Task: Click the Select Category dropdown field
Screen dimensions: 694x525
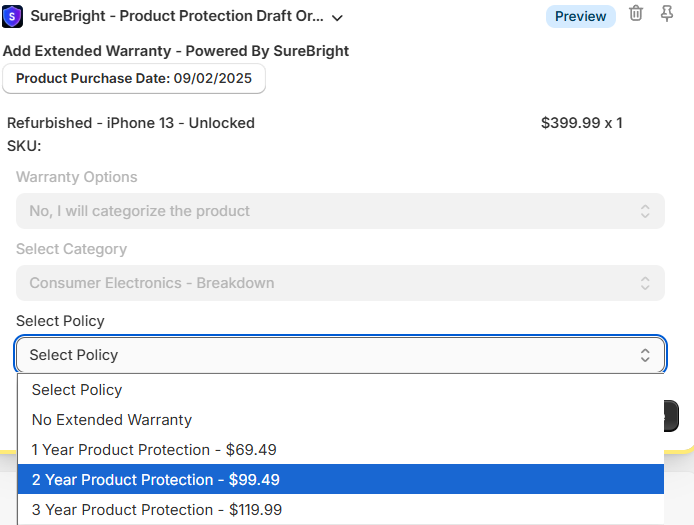Action: point(340,283)
